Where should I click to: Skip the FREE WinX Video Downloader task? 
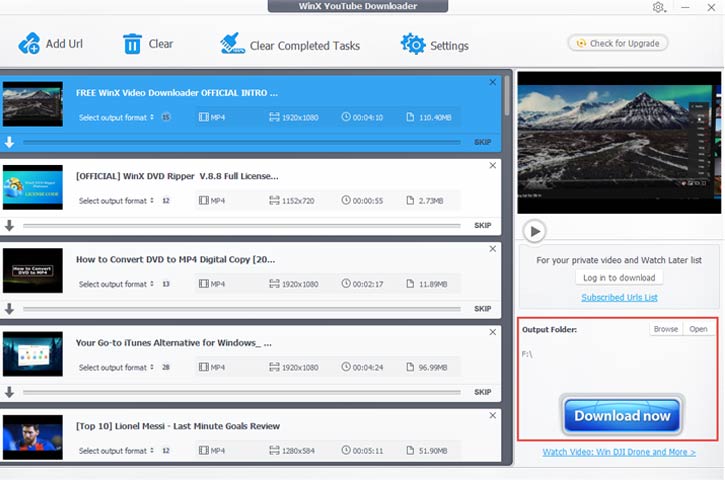coord(482,142)
